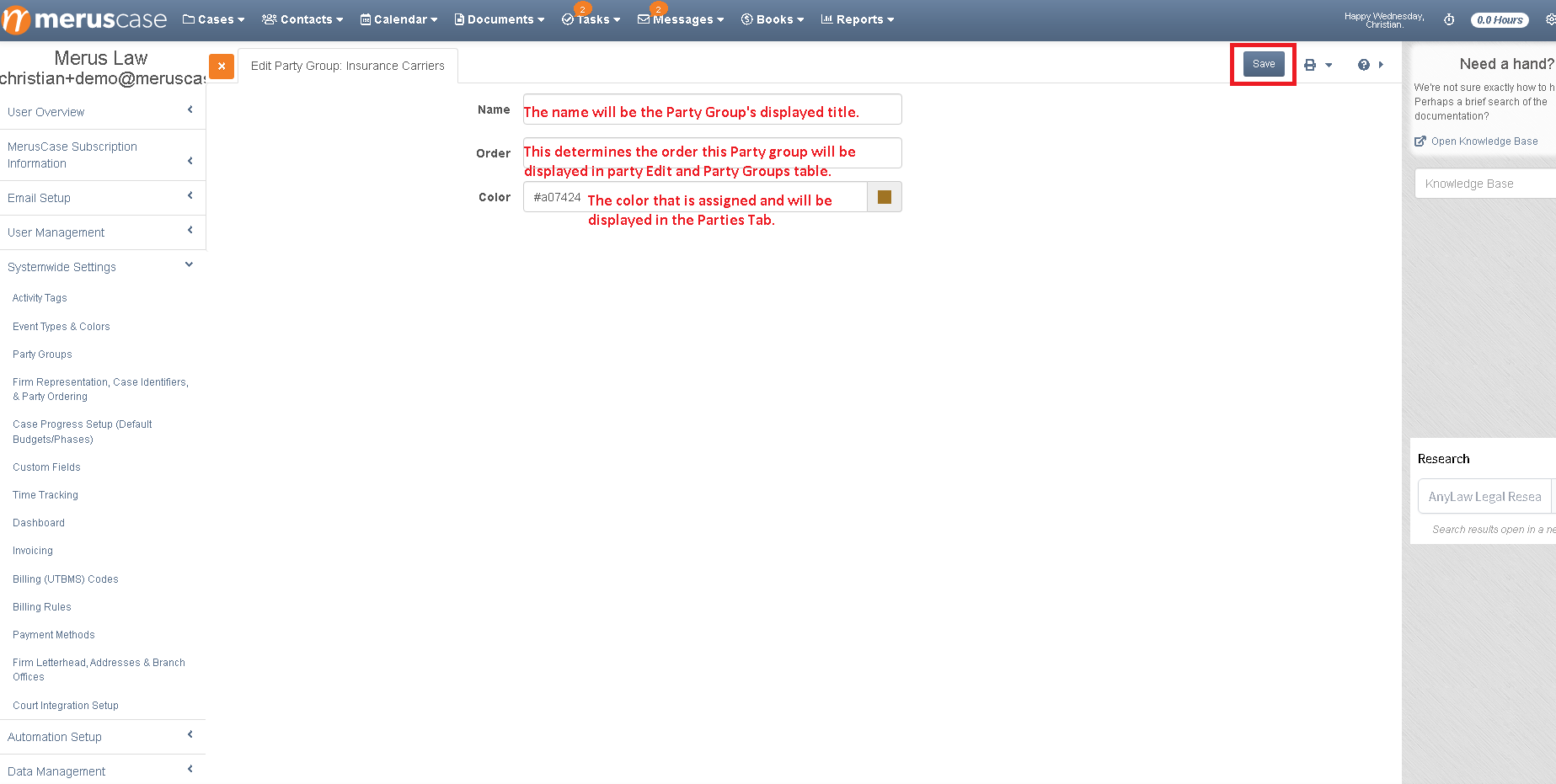Open the Reports menu

tap(858, 19)
